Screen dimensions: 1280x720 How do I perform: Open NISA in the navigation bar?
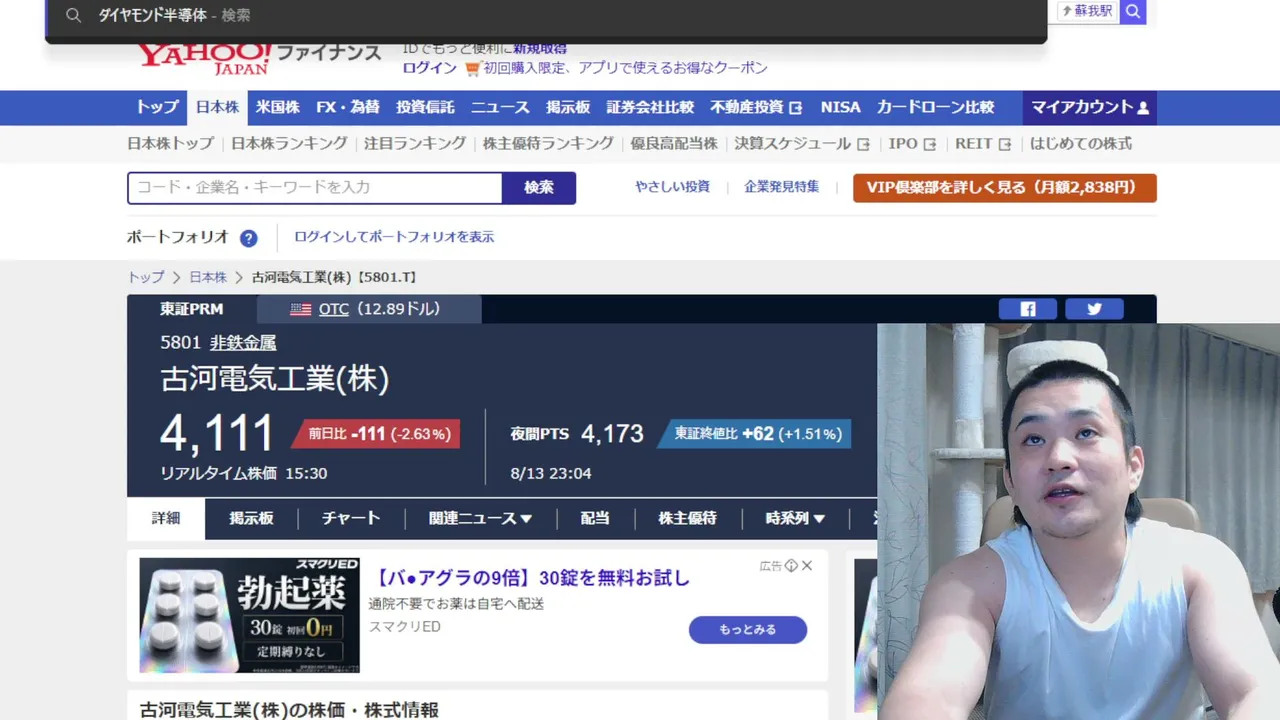[840, 108]
